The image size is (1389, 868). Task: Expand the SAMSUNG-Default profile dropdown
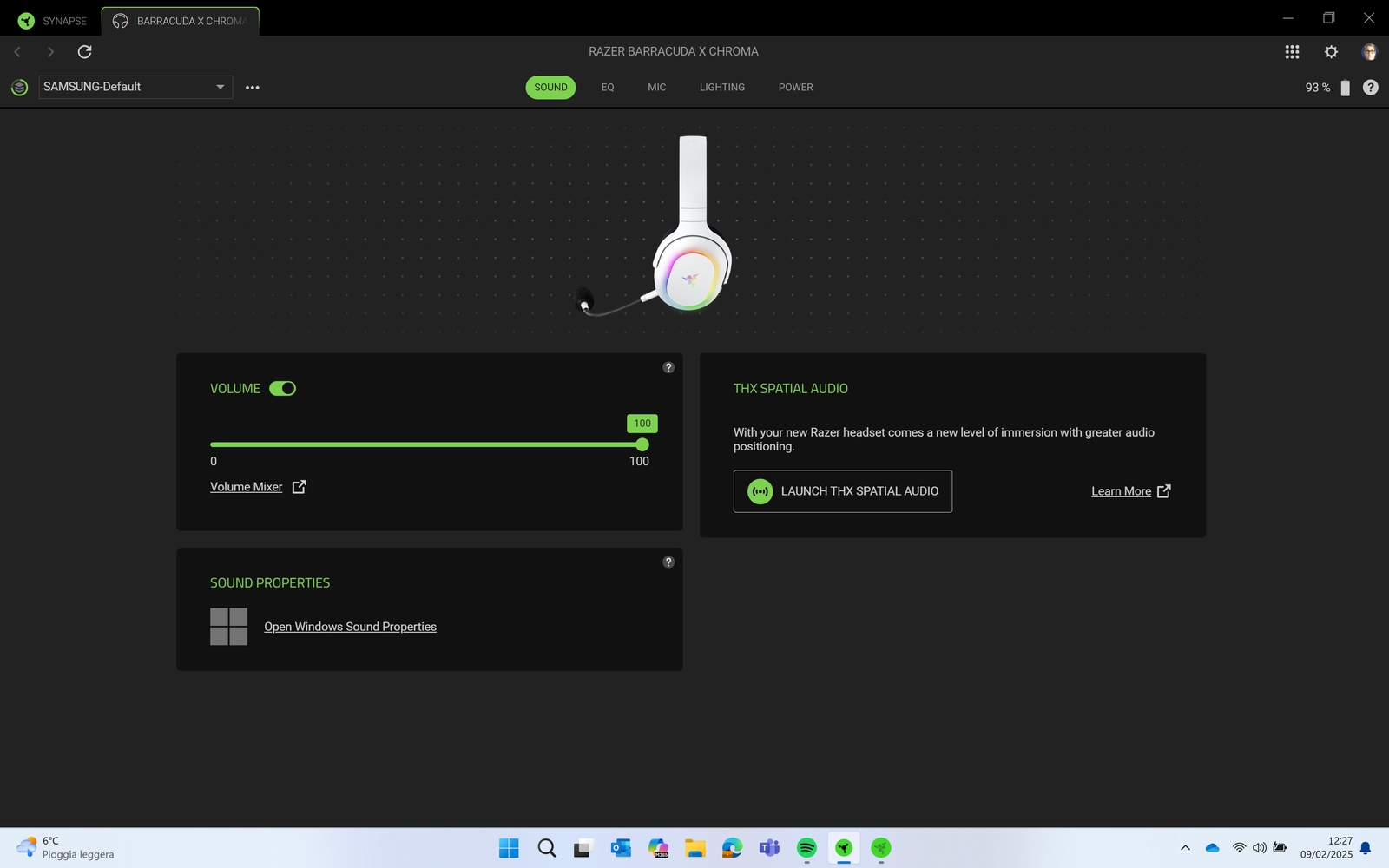221,87
